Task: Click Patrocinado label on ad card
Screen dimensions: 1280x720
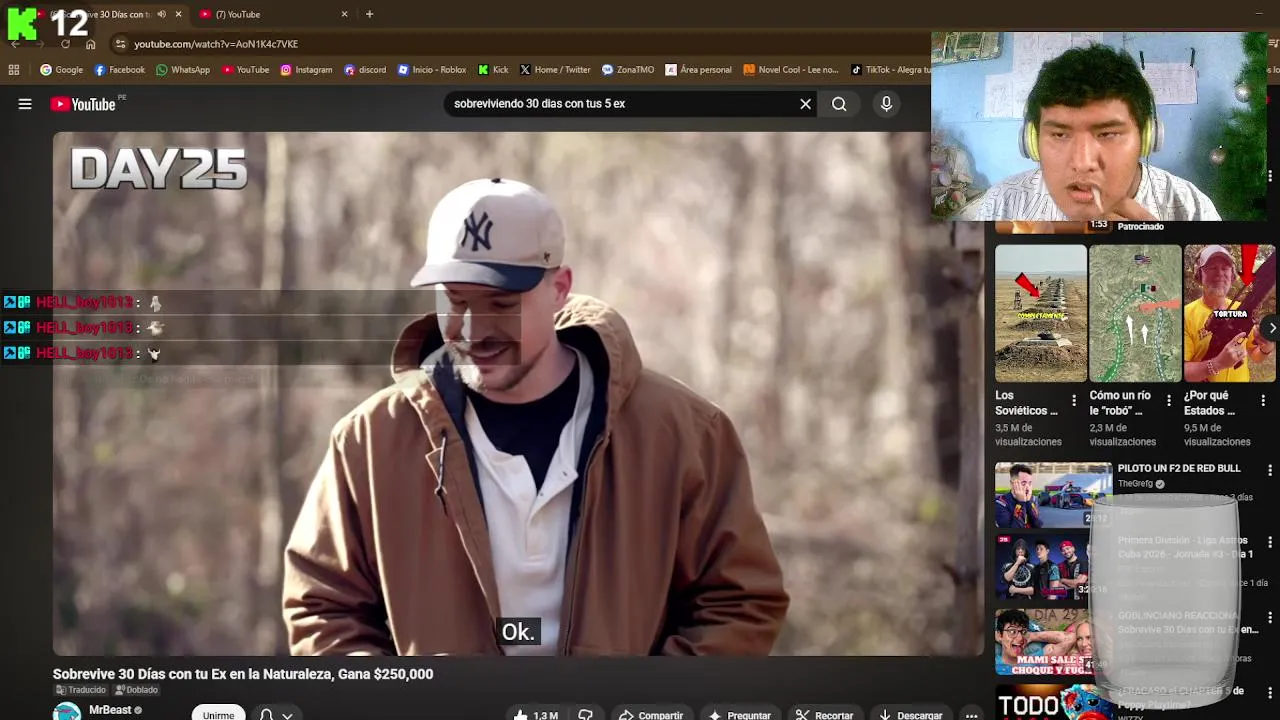Action: tap(1141, 226)
